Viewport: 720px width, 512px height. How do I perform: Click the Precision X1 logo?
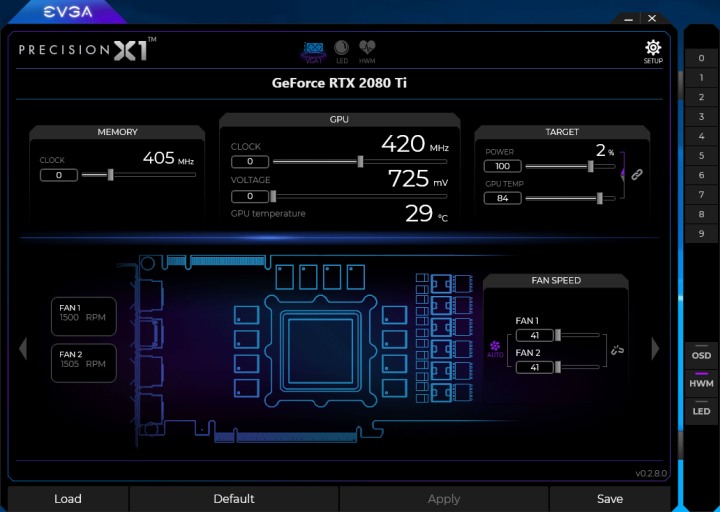click(87, 49)
